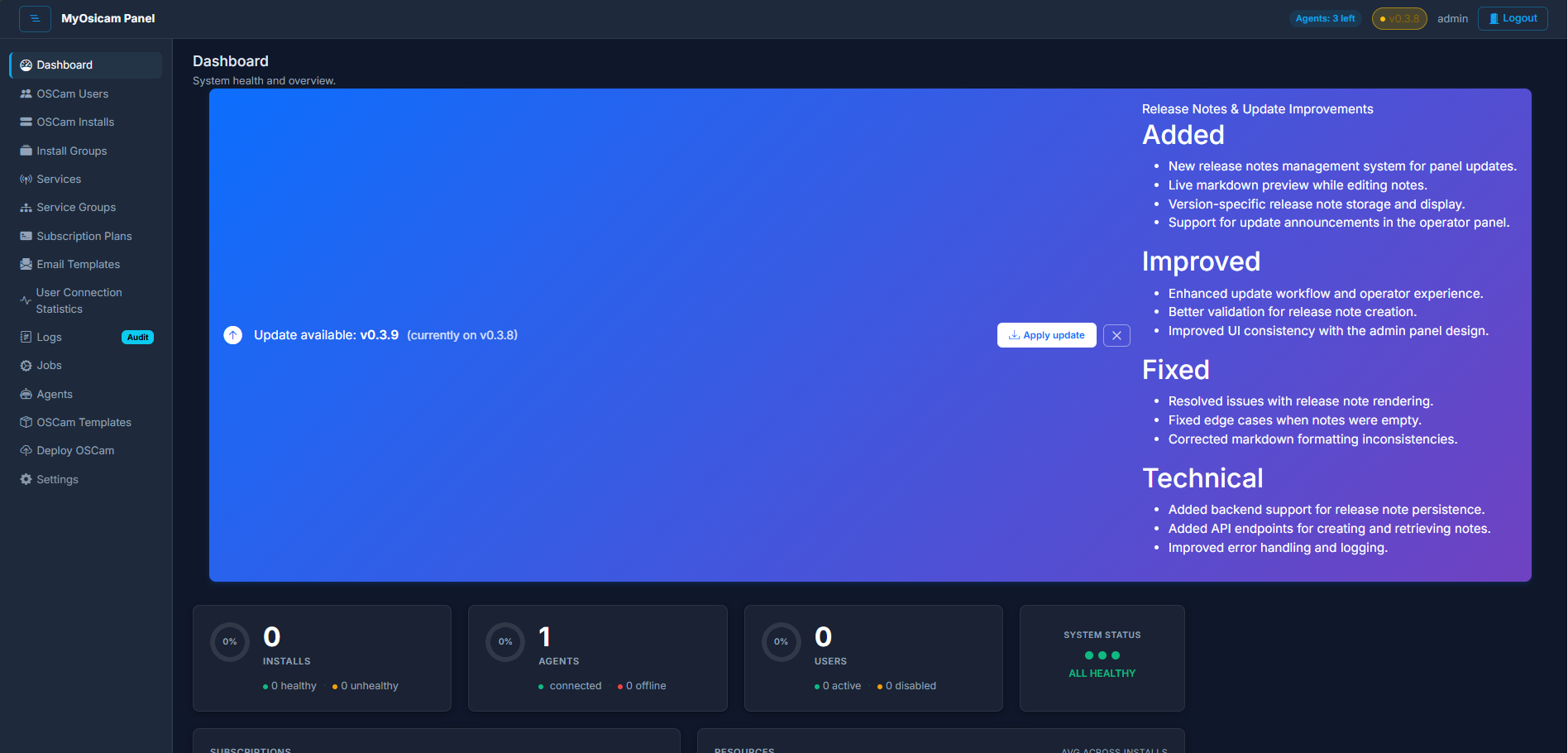Click 'System health and overview.' subtitle
1568x753 pixels.
(264, 81)
